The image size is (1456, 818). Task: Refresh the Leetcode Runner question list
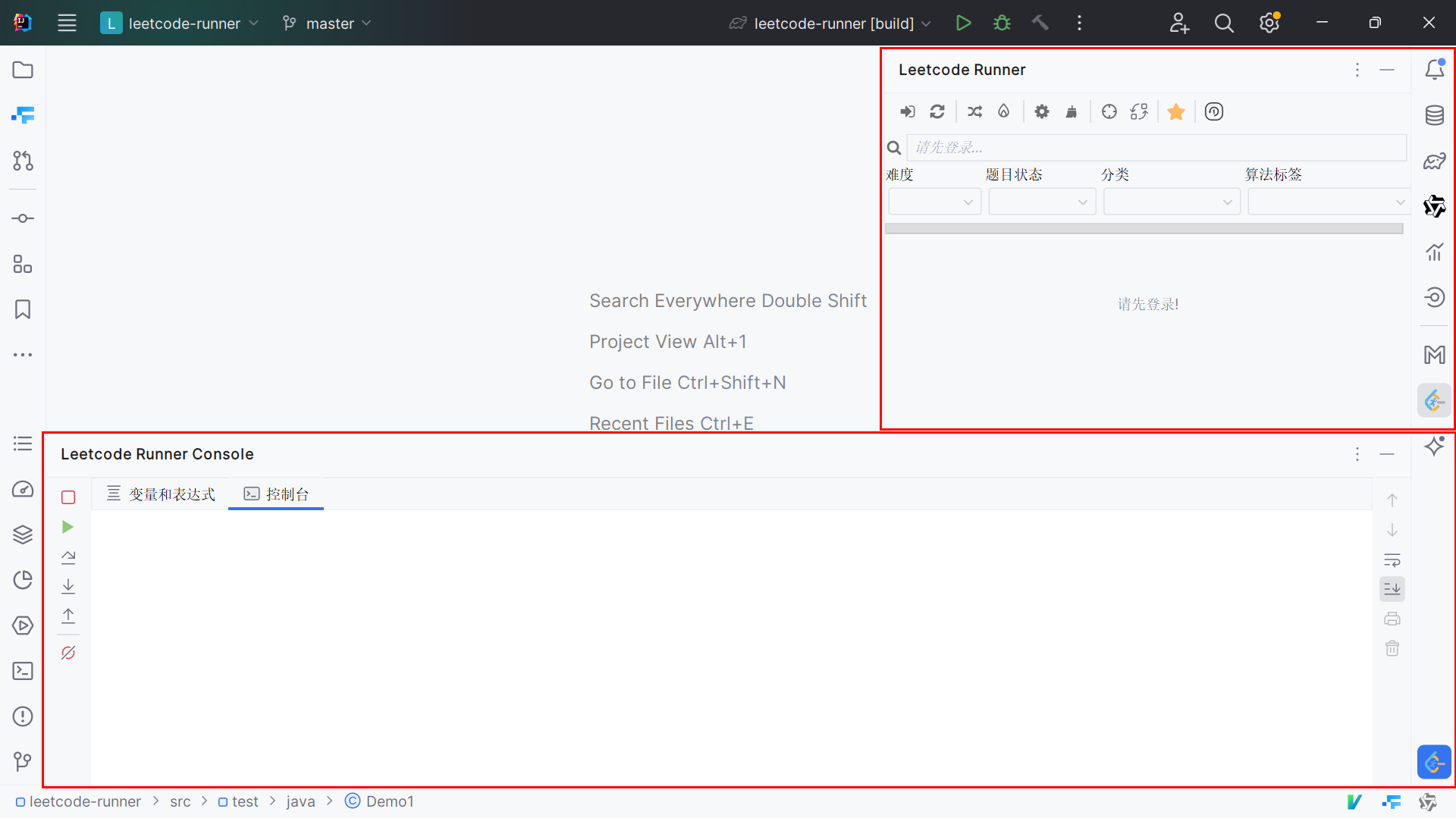tap(937, 112)
